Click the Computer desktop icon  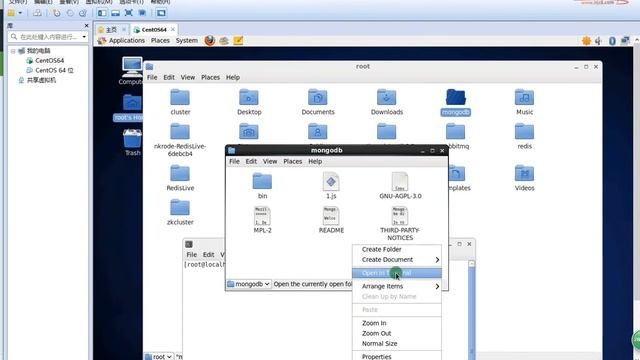point(131,71)
